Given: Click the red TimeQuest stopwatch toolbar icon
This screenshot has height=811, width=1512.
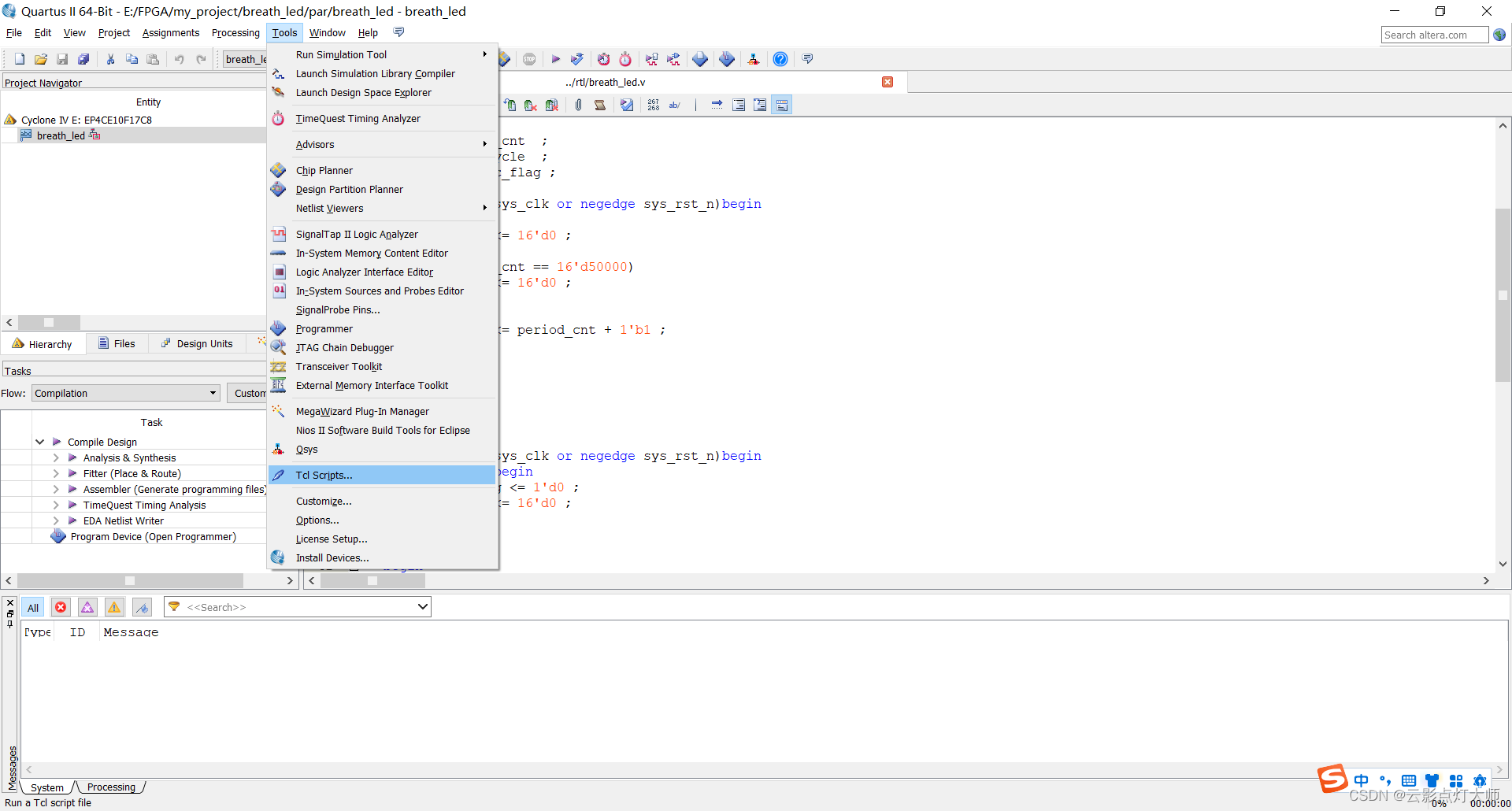Looking at the screenshot, I should (625, 59).
